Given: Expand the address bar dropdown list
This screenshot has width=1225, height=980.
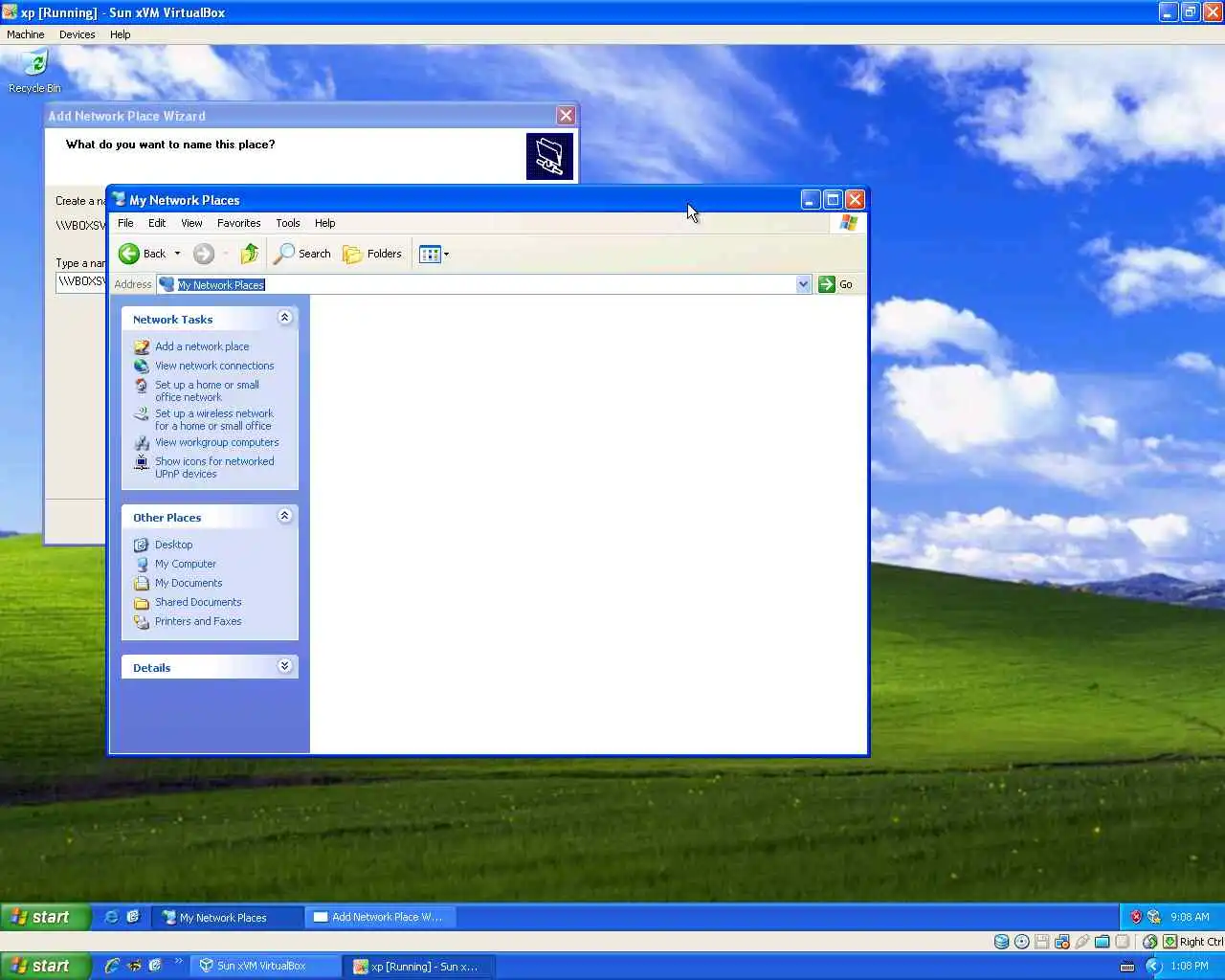Looking at the screenshot, I should coord(803,284).
